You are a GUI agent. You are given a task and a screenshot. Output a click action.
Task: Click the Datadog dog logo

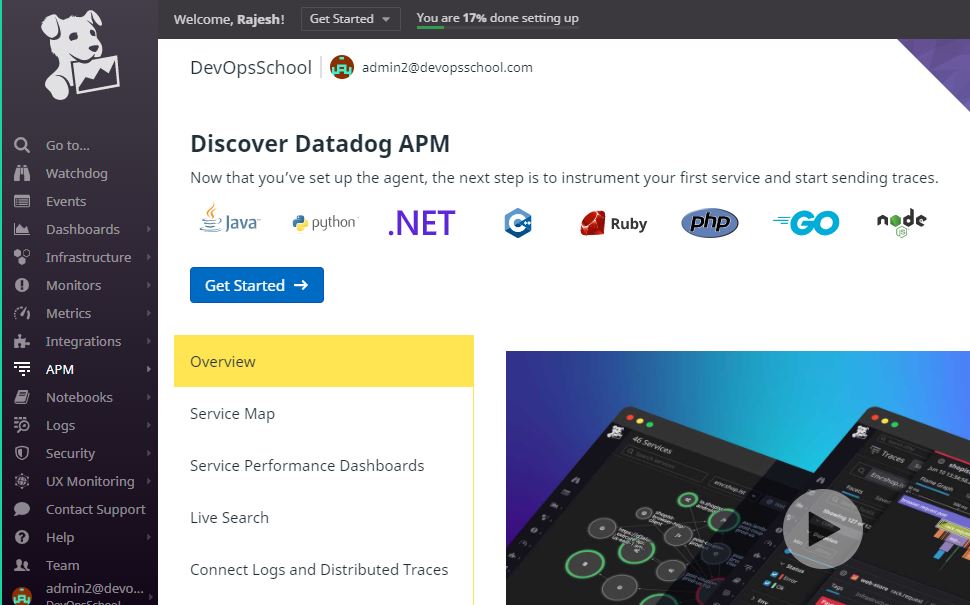pyautogui.click(x=79, y=55)
